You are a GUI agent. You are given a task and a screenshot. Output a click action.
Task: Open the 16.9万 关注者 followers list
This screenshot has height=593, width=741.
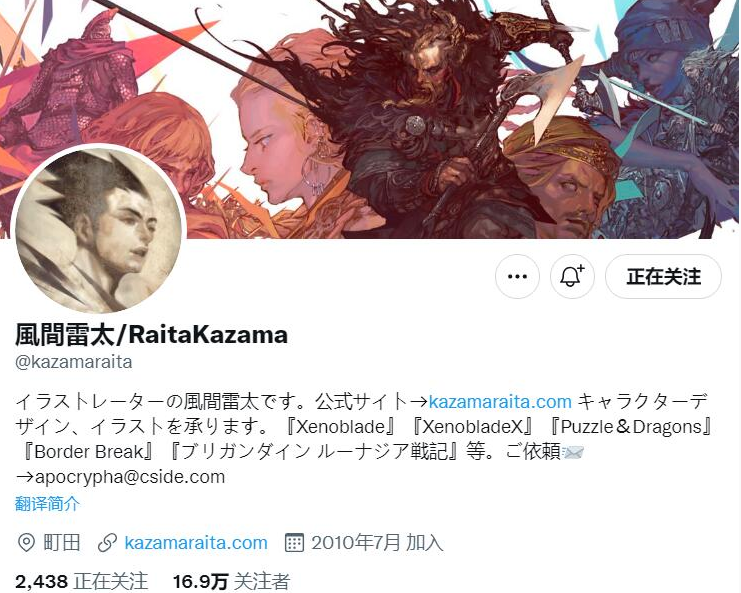231,581
